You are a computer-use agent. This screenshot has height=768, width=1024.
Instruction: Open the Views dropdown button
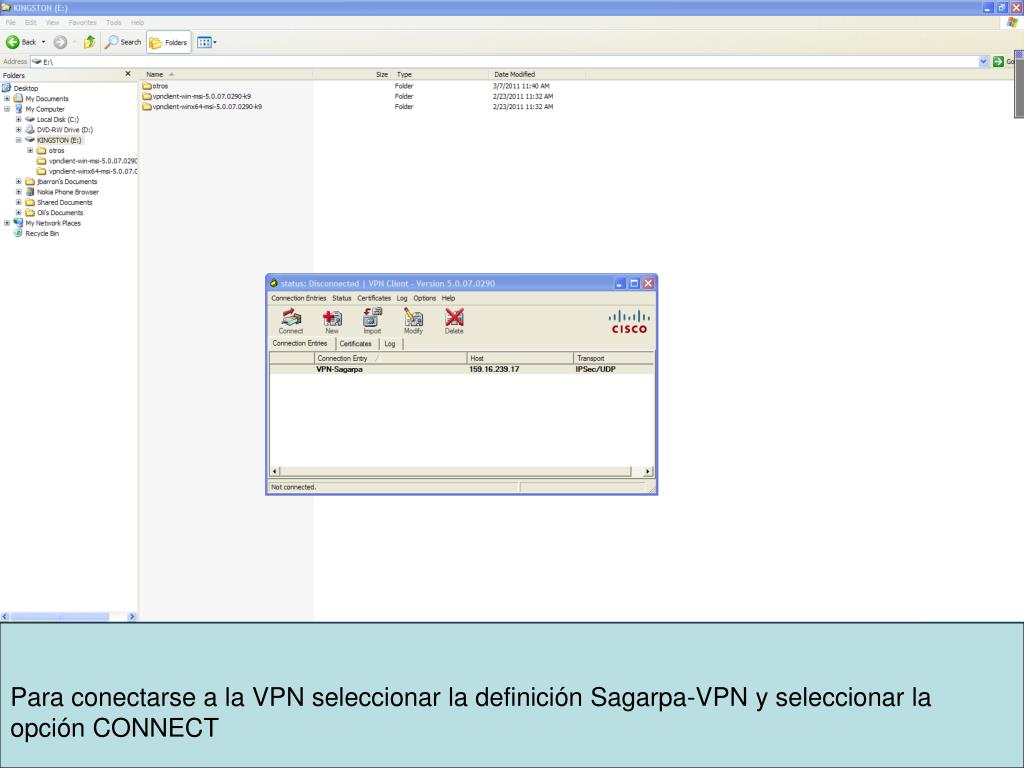pos(206,42)
